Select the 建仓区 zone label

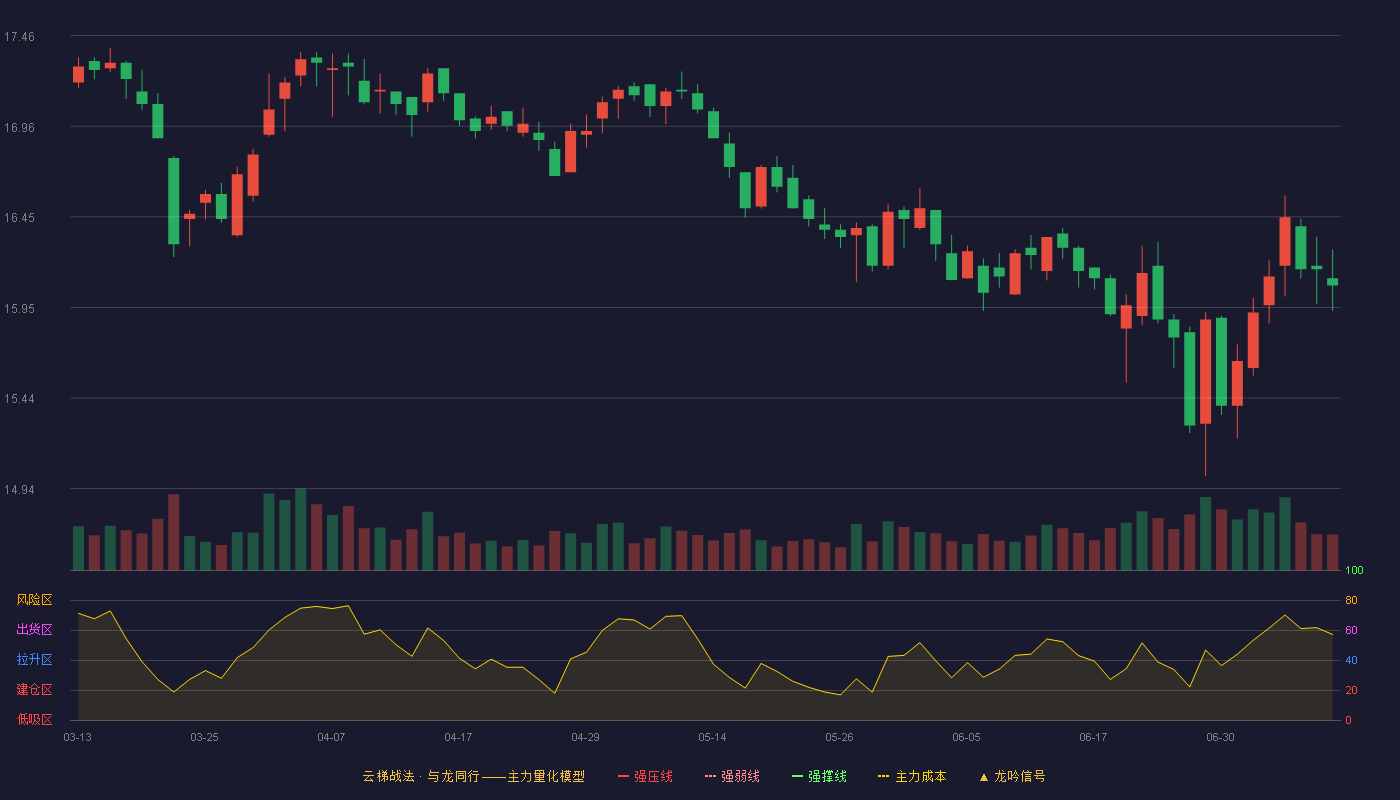(34, 690)
